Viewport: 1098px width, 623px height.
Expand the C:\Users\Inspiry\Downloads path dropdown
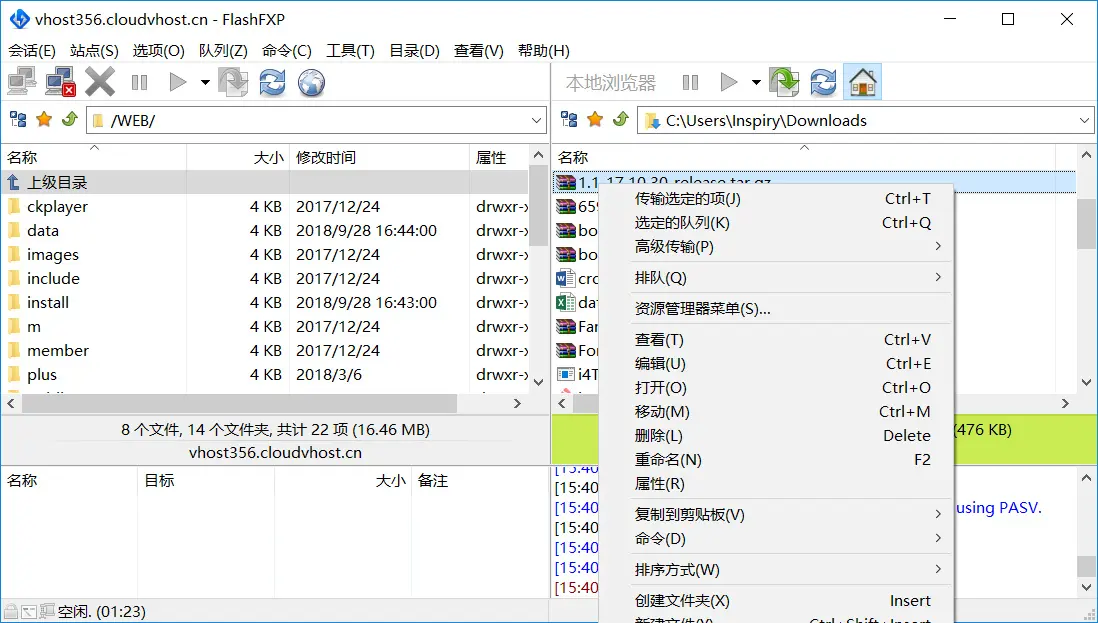[1085, 120]
